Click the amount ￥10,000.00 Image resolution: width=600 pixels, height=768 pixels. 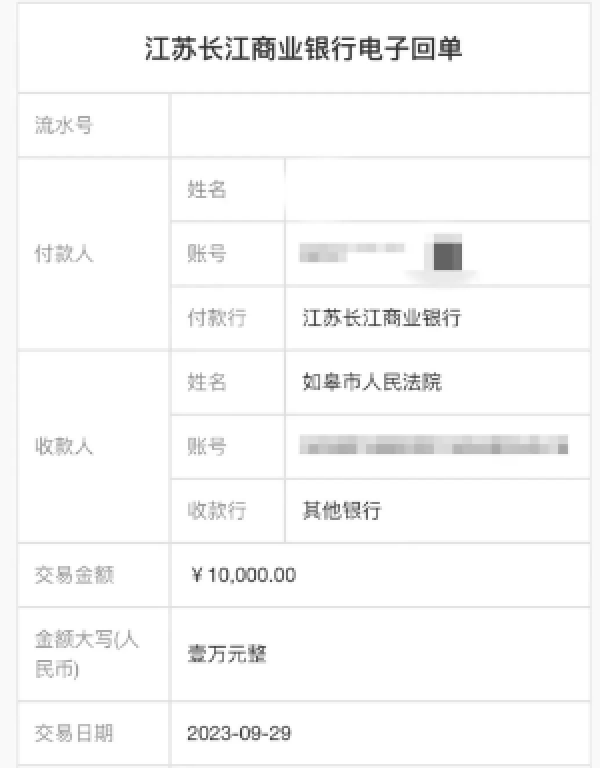[x=242, y=574]
